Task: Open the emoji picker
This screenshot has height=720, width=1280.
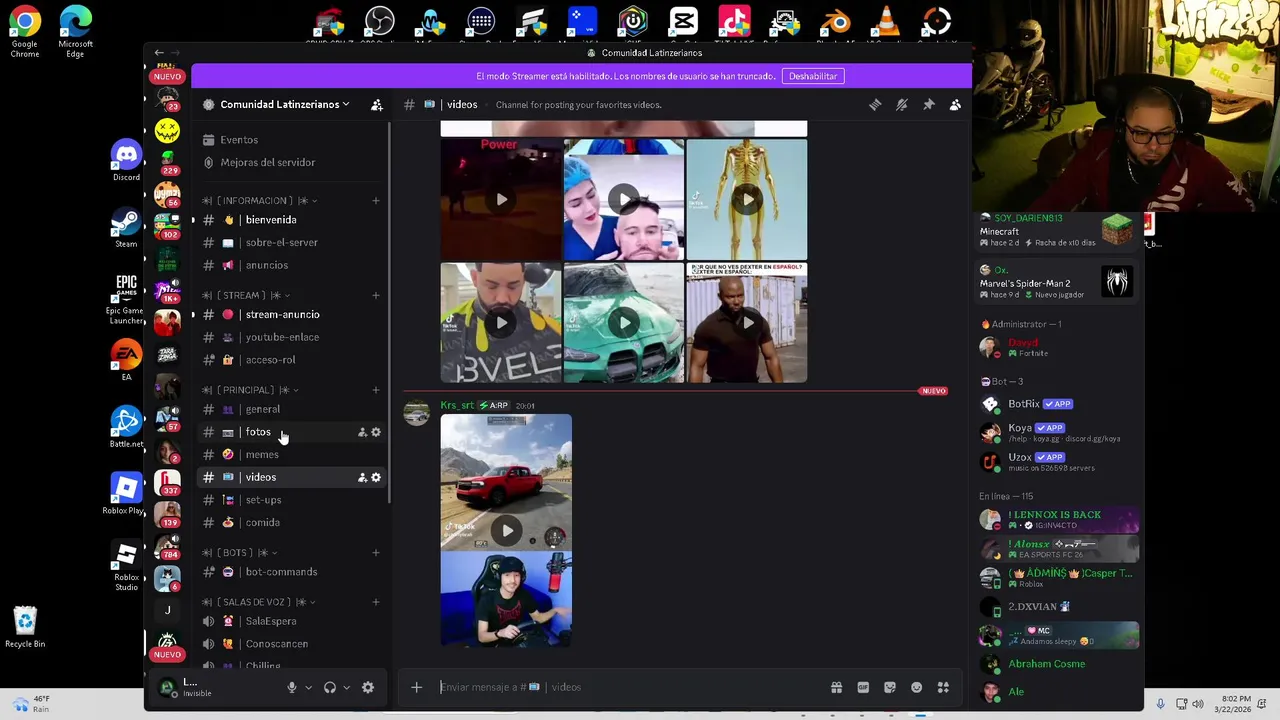Action: [916, 687]
